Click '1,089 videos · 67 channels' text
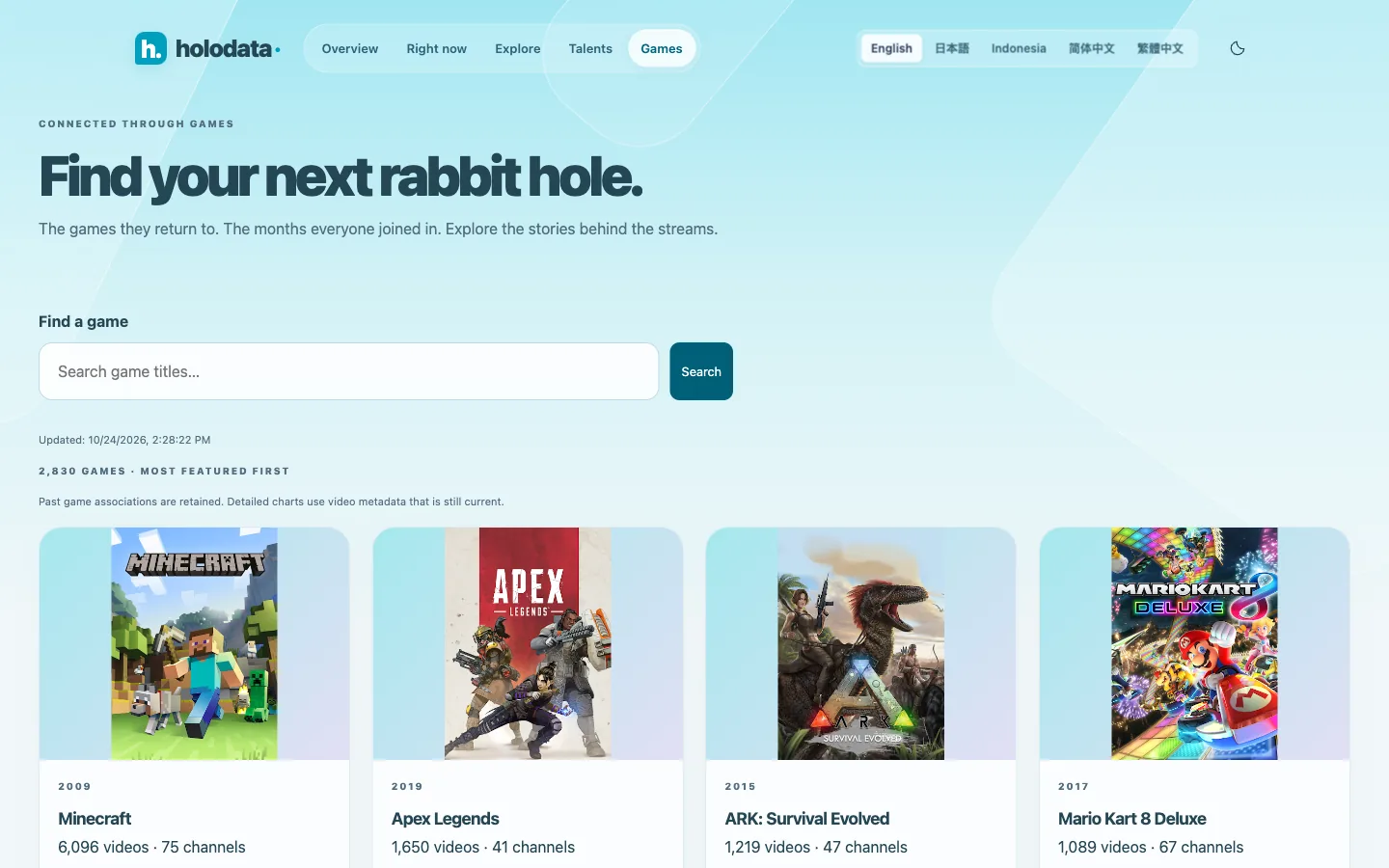This screenshot has height=868, width=1389. (x=1151, y=847)
